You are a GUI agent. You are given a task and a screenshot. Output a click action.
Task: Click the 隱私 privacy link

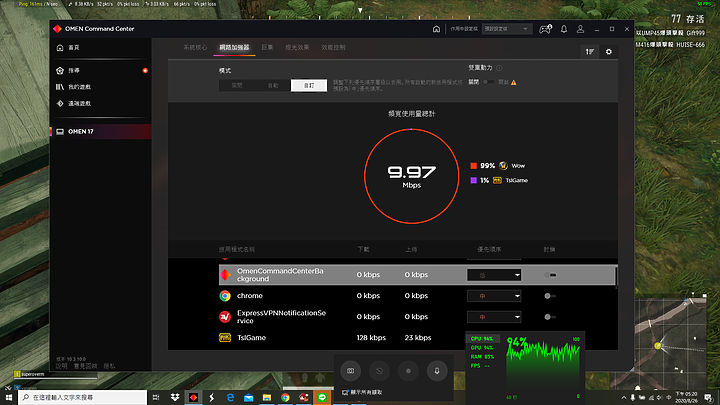[x=109, y=366]
